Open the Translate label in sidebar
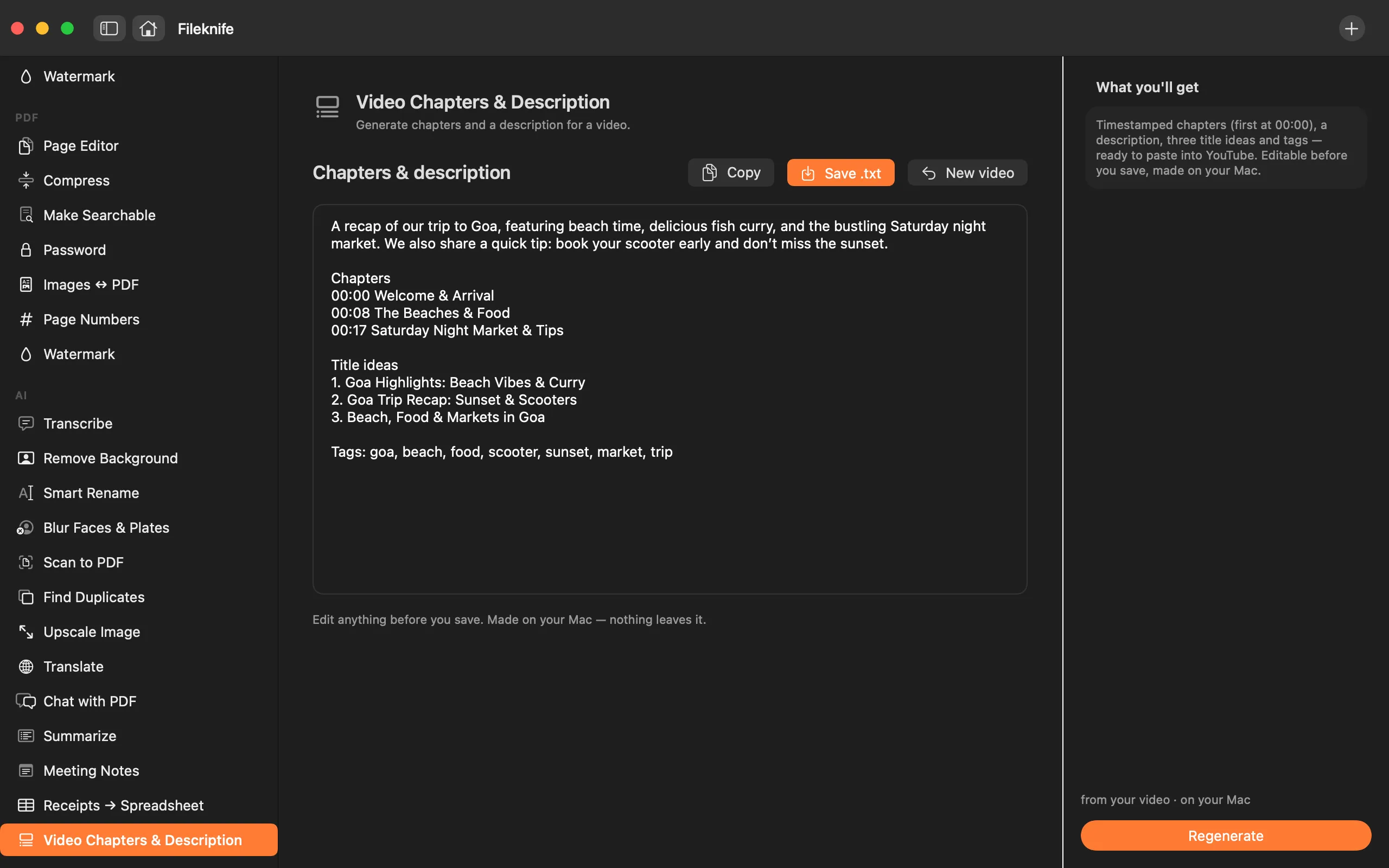 73,667
